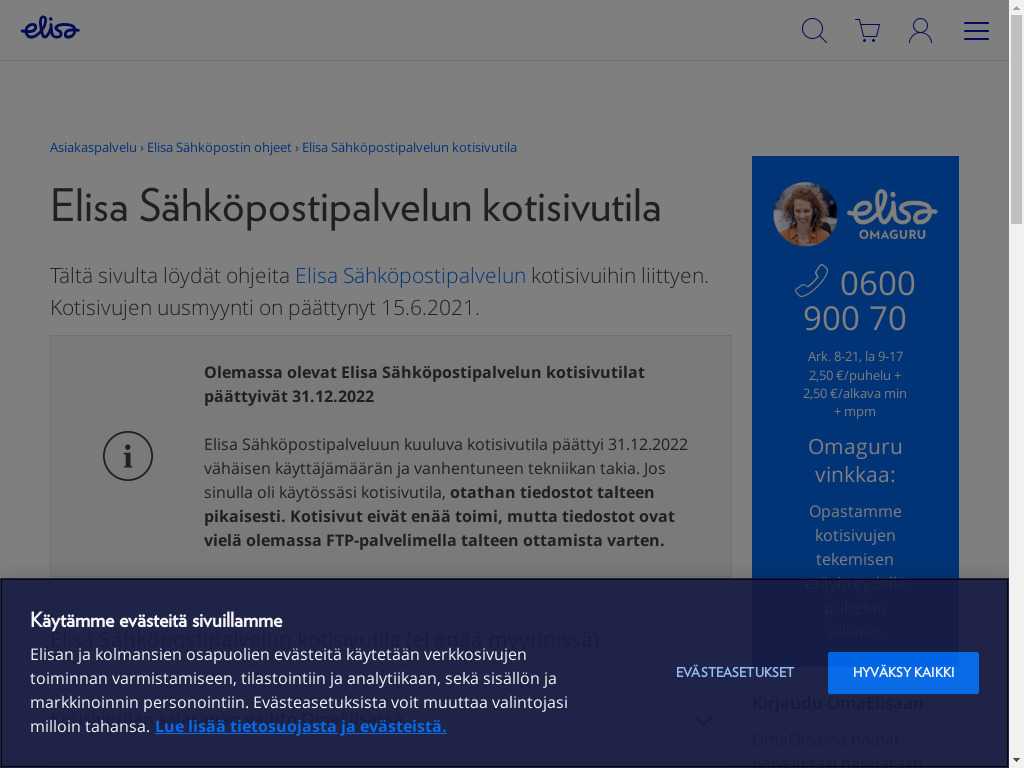Click the Omaguru vinkkaa heading

coord(855,460)
